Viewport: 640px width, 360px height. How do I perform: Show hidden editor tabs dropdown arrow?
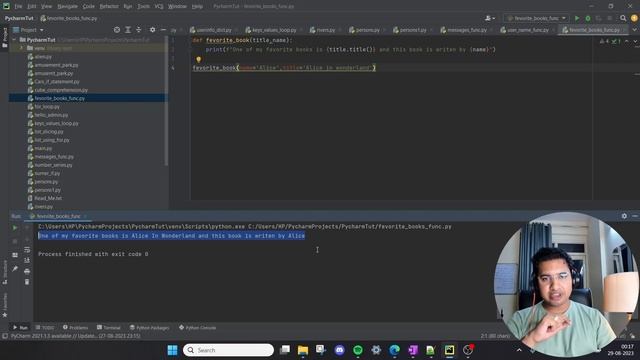tap(635, 30)
